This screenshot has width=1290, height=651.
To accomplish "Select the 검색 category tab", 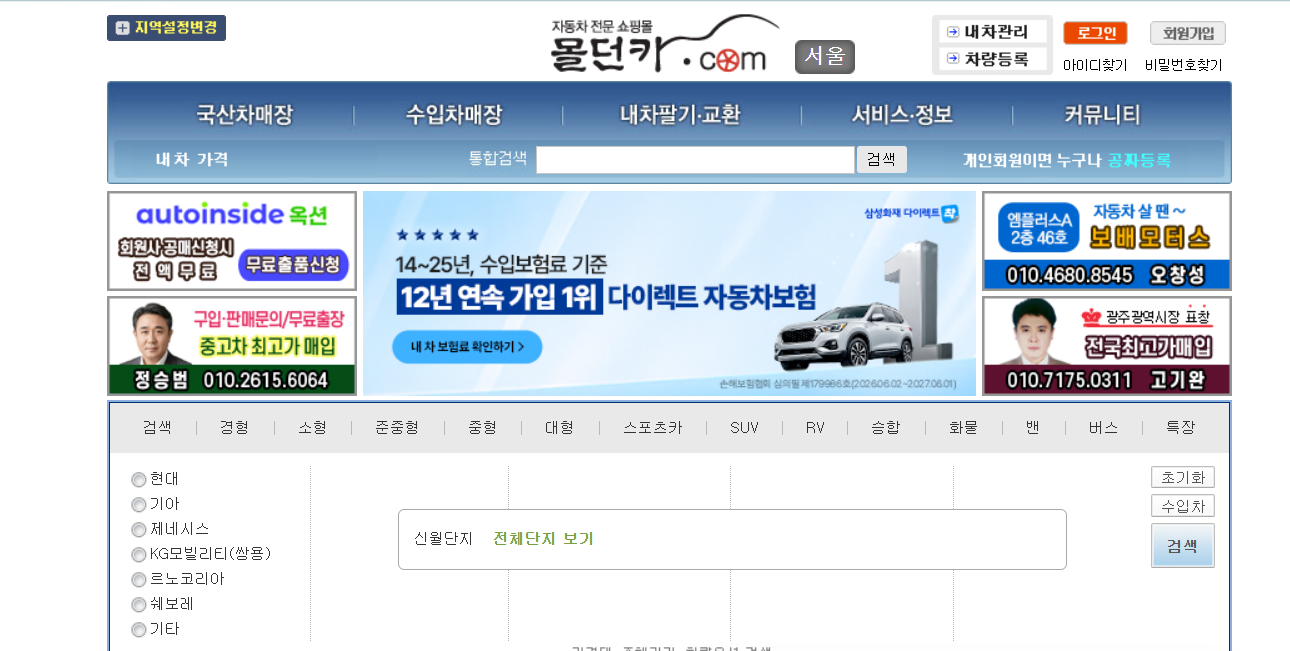I will [157, 427].
